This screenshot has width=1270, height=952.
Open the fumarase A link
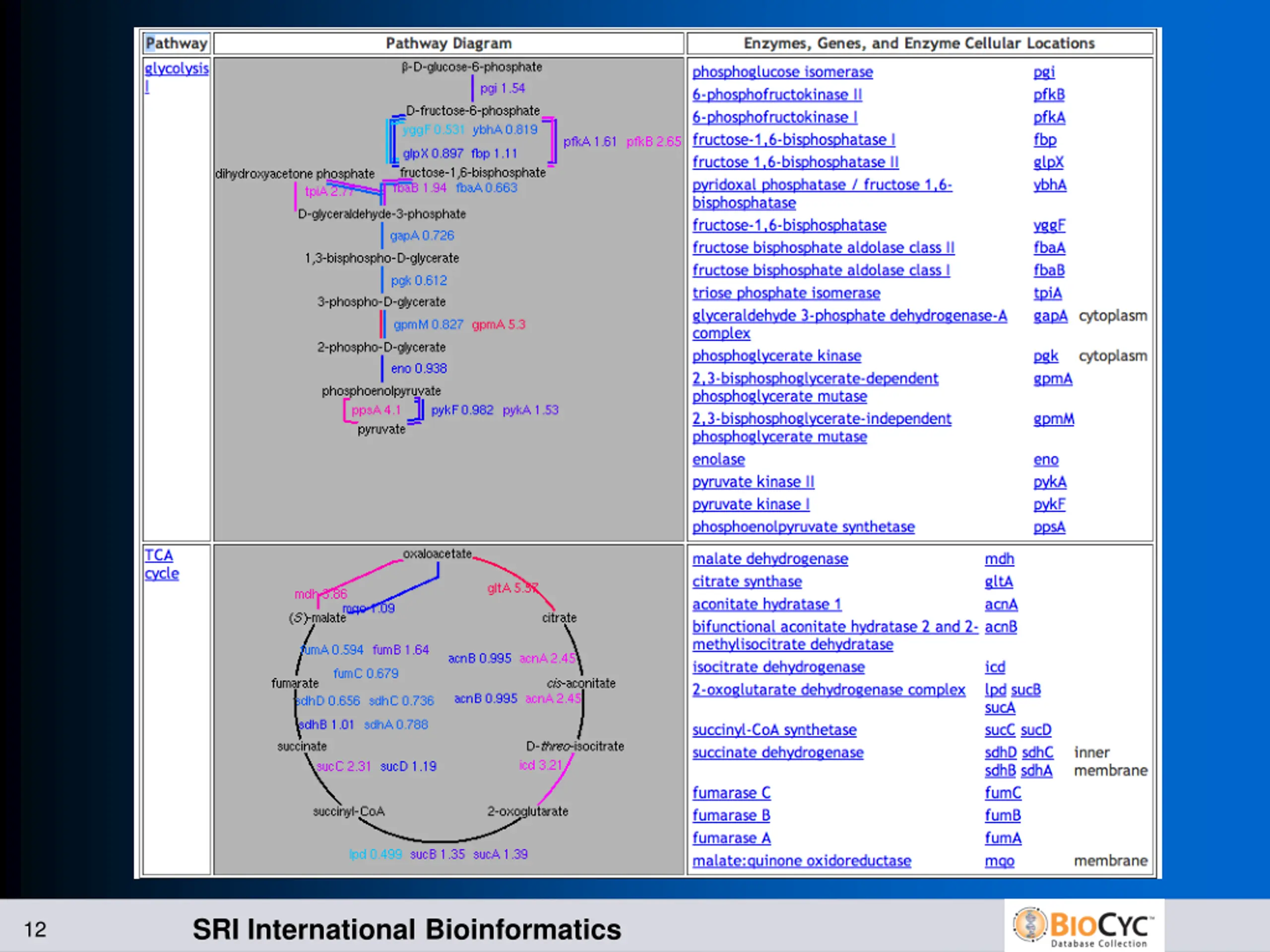[731, 838]
